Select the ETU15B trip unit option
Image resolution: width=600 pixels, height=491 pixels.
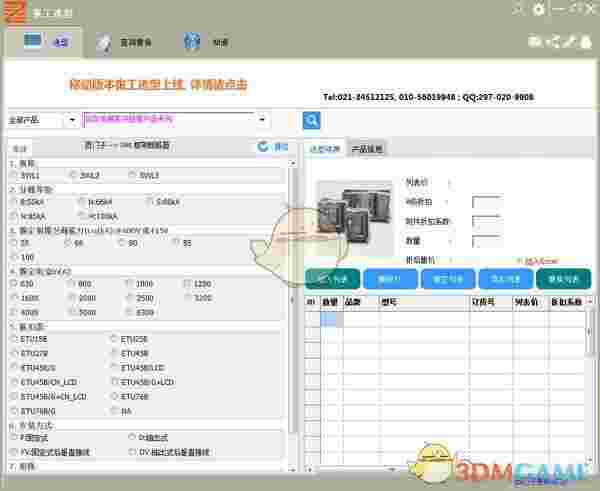(x=14, y=339)
